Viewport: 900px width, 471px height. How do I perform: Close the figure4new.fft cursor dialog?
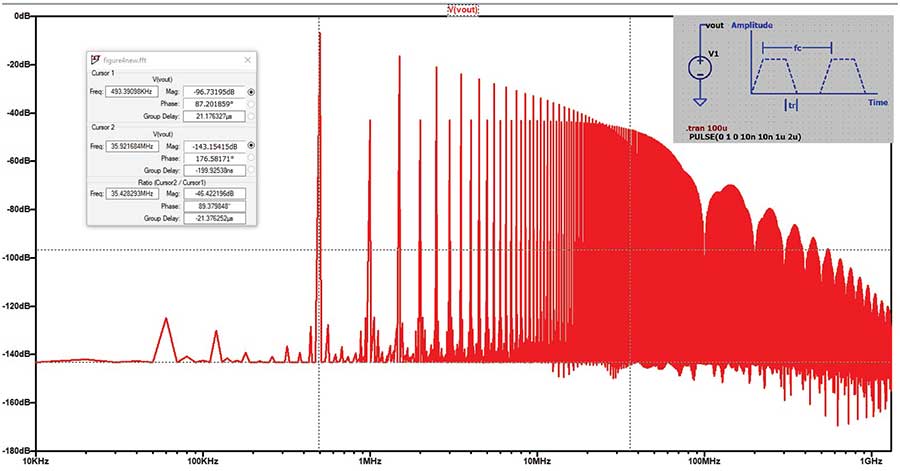[x=248, y=60]
